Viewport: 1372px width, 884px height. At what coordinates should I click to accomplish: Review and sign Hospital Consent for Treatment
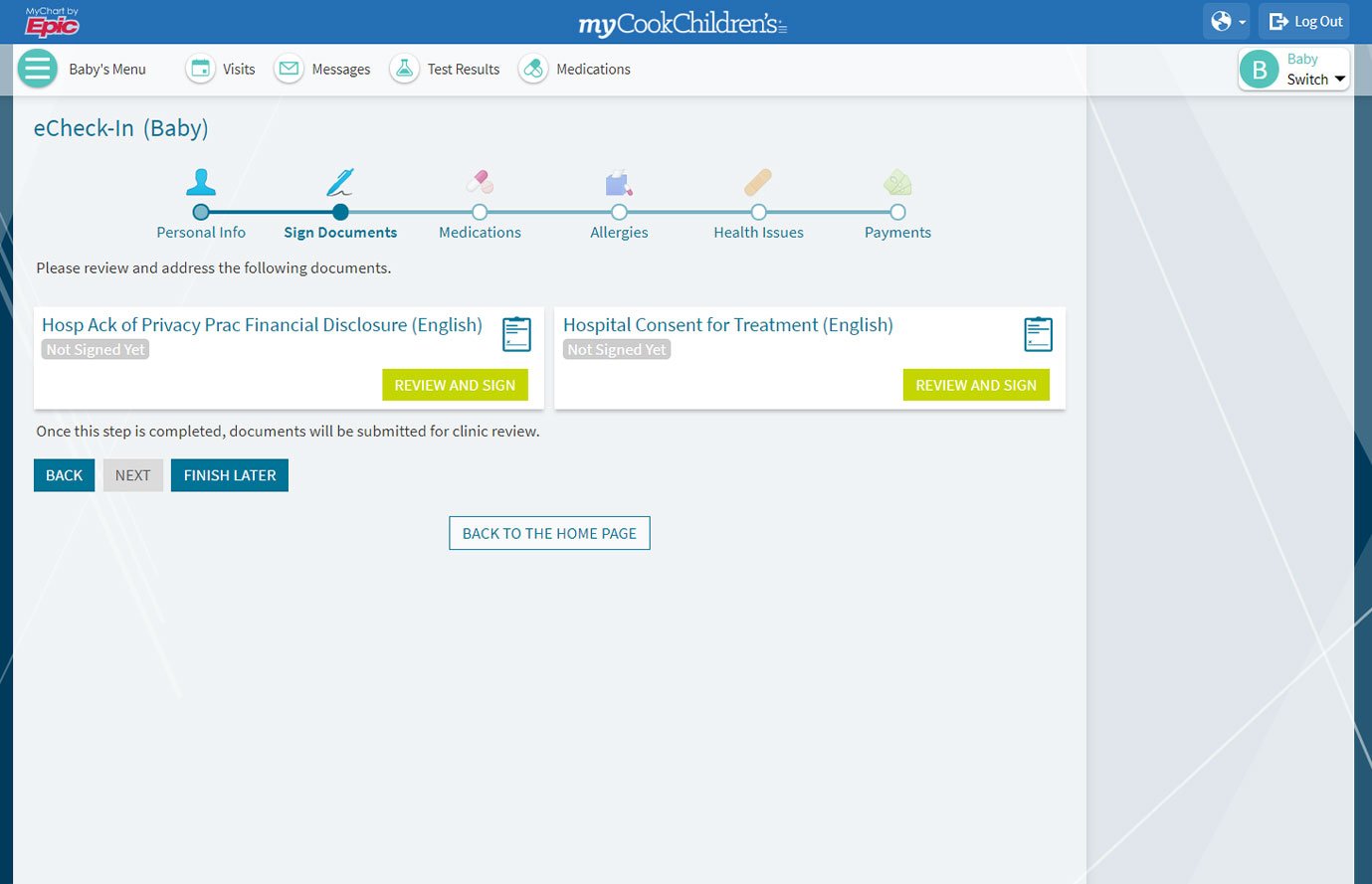[x=975, y=385]
